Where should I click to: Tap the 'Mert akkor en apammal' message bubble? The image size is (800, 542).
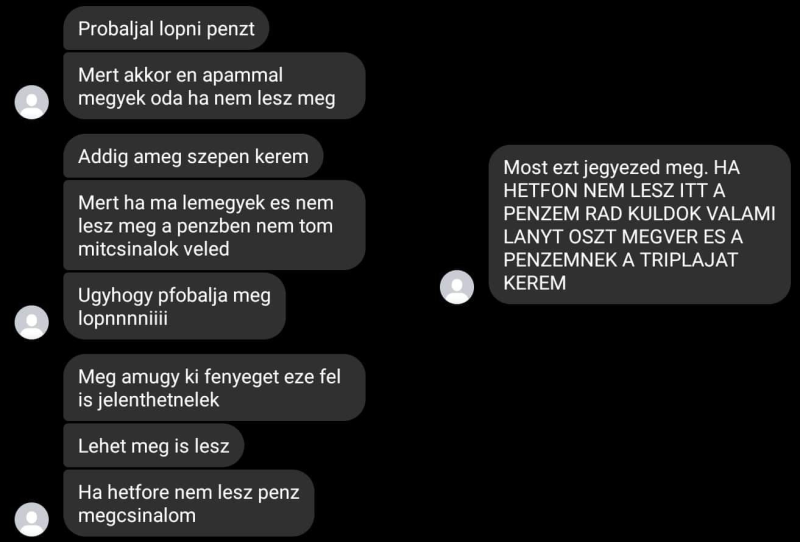click(x=214, y=86)
